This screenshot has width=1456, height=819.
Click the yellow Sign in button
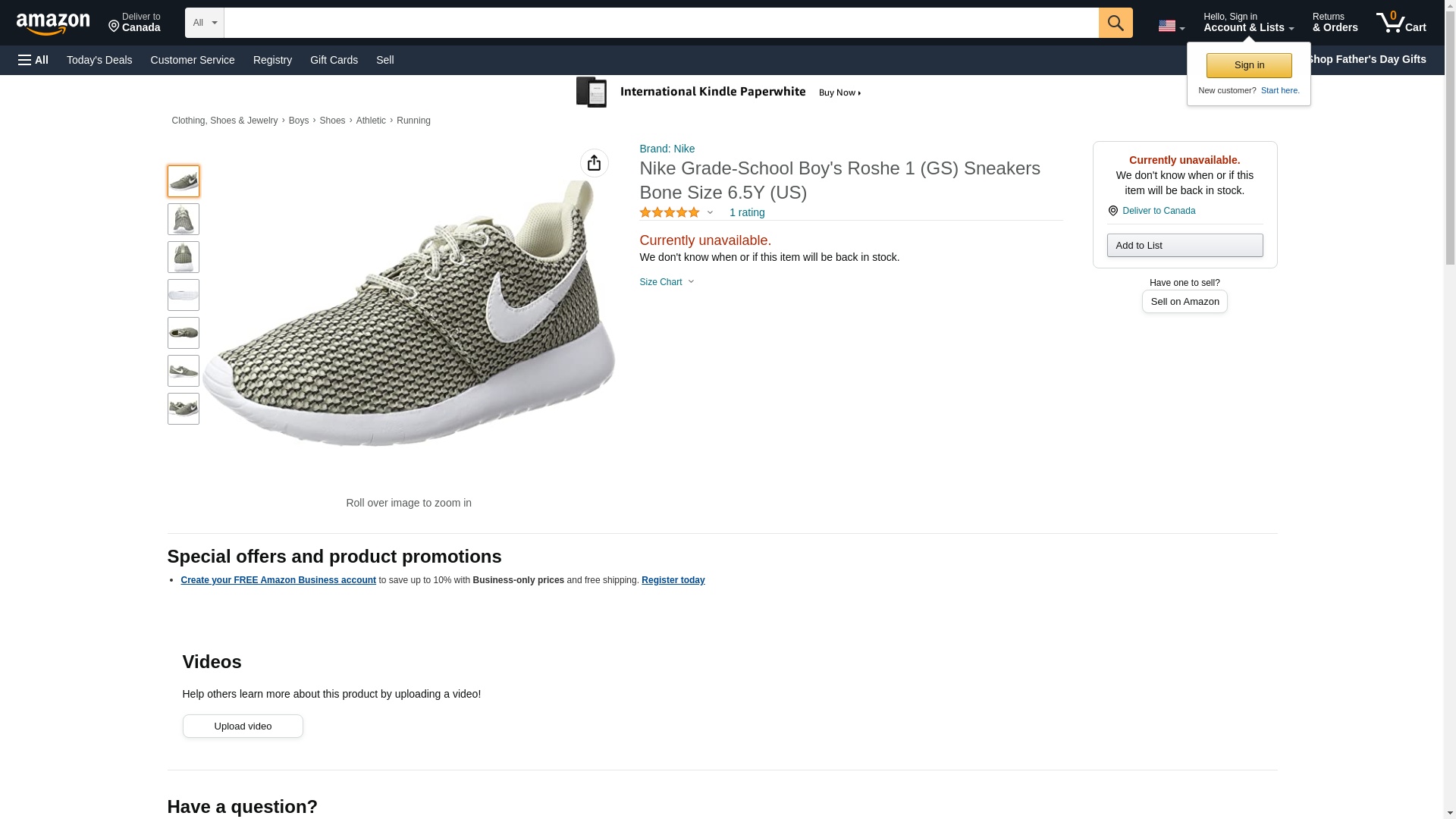click(1248, 65)
